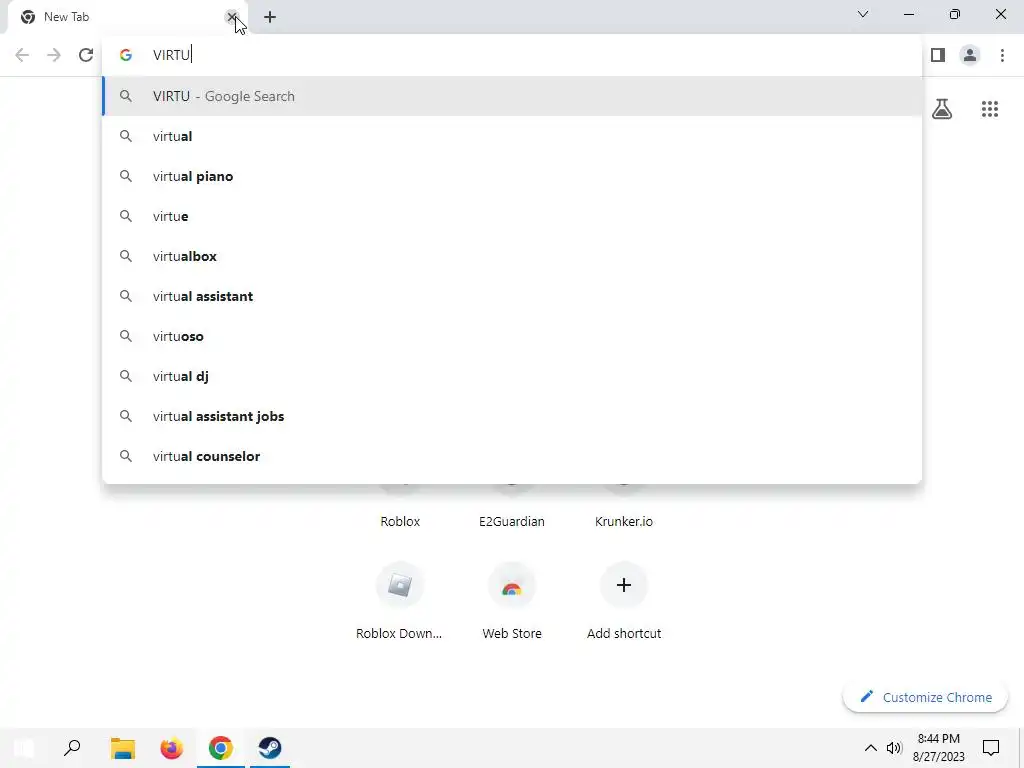Click the Customize Chrome button
Screen dimensions: 1024x768
pyautogui.click(x=925, y=697)
